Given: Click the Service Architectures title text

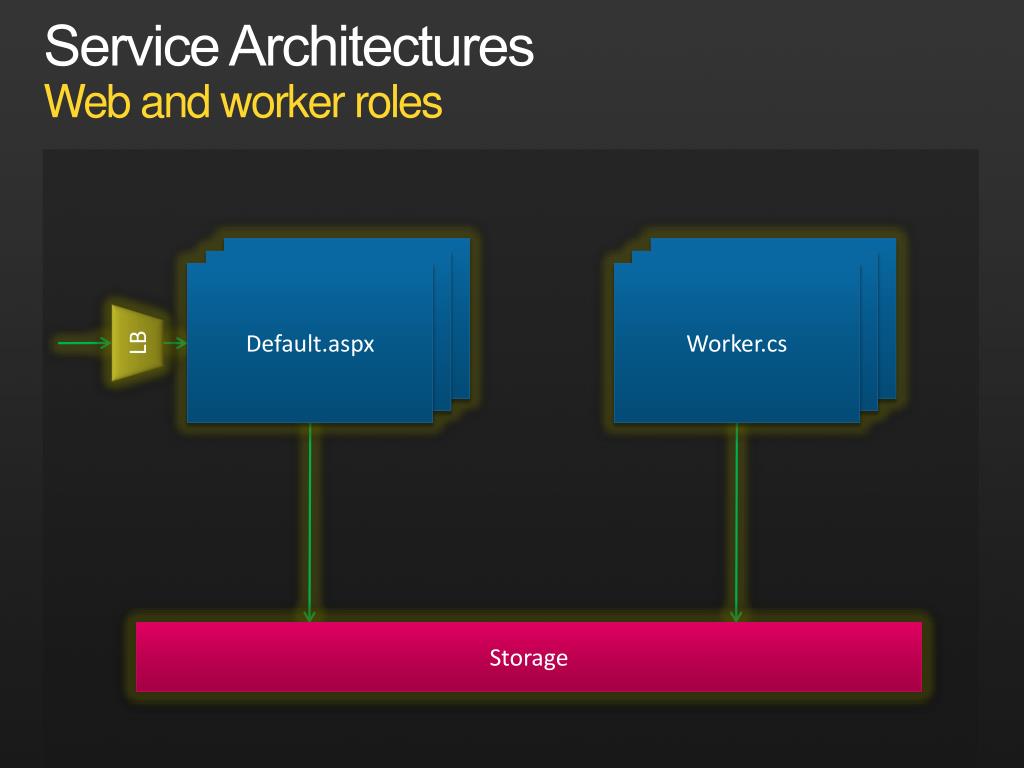Looking at the screenshot, I should pyautogui.click(x=289, y=46).
